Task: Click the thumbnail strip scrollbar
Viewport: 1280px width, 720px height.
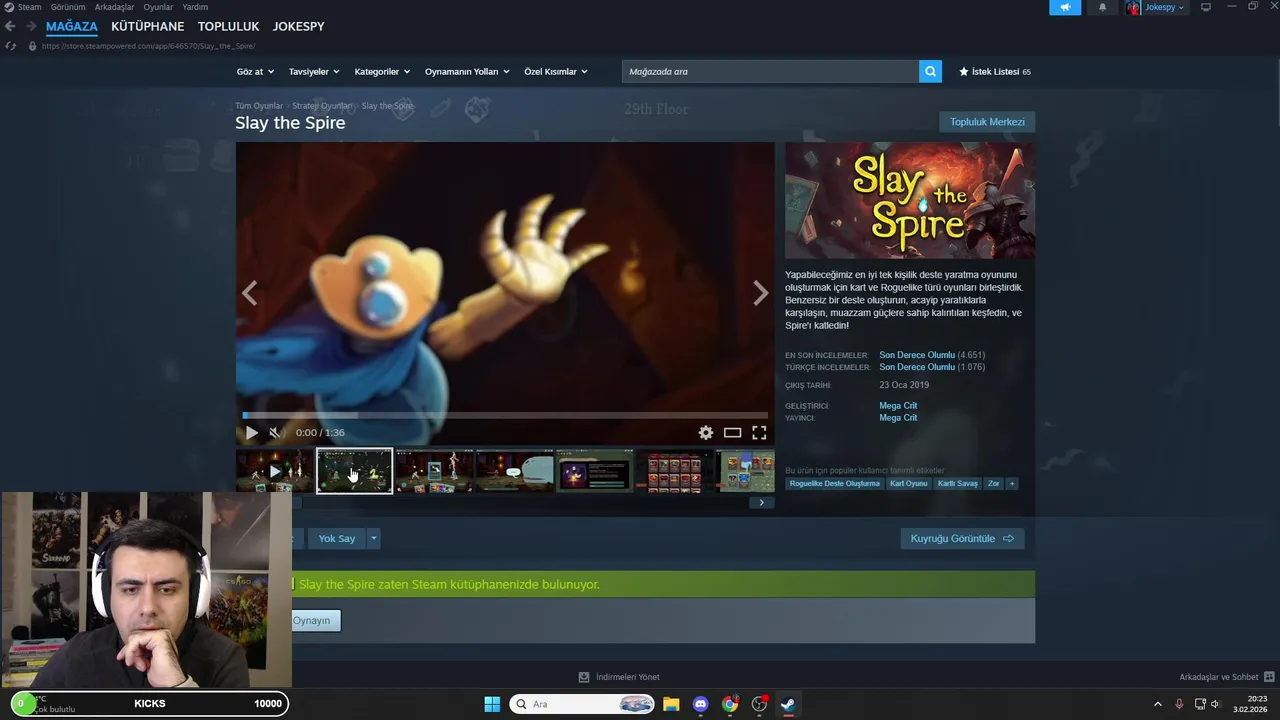Action: pyautogui.click(x=505, y=502)
